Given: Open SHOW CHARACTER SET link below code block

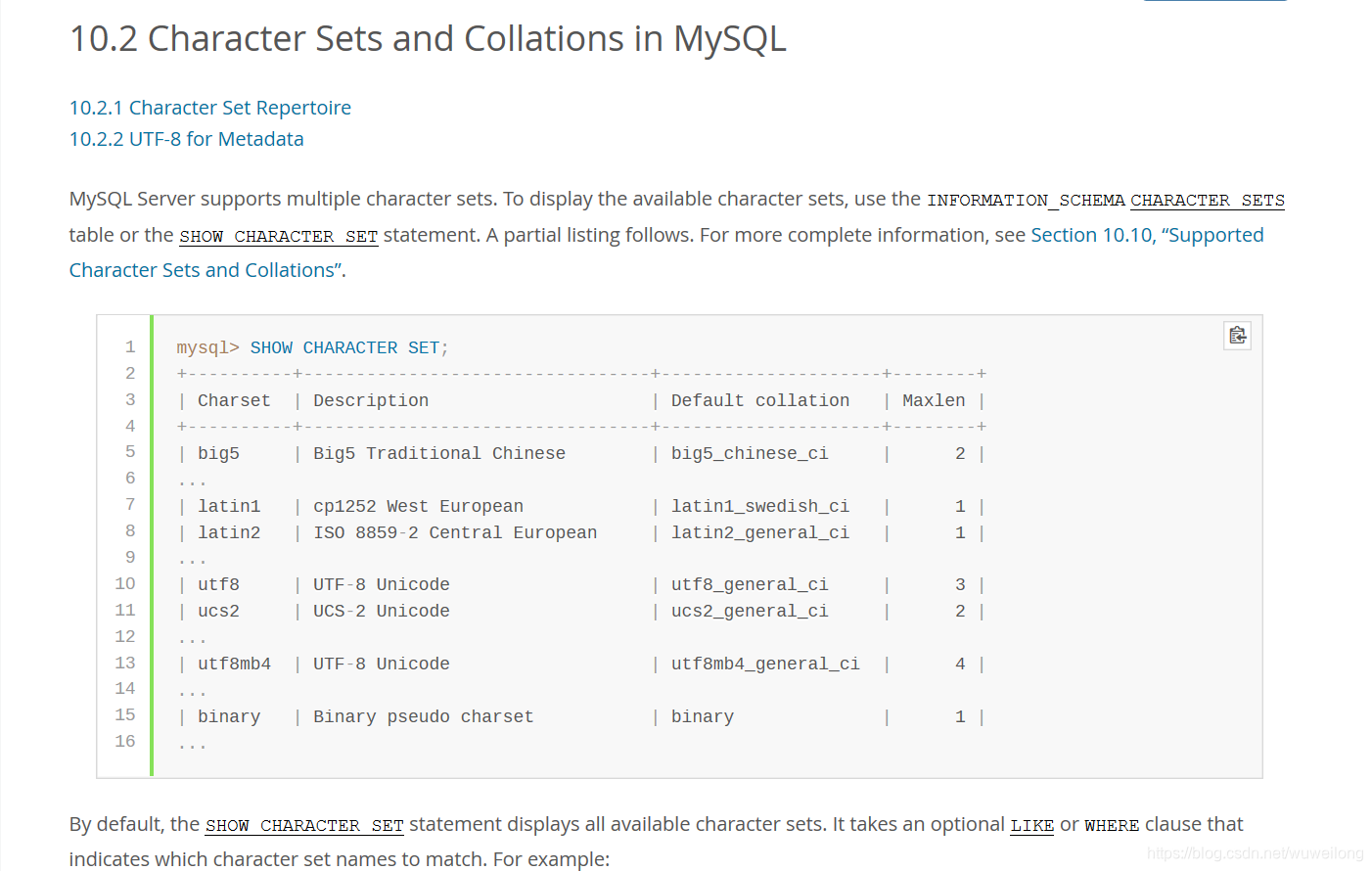Looking at the screenshot, I should coord(304,825).
